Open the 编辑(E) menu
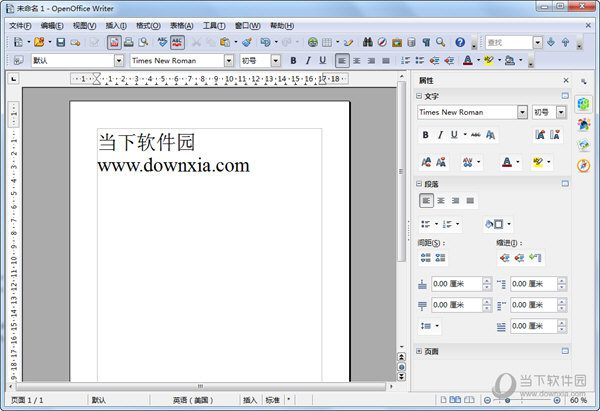 (52, 26)
